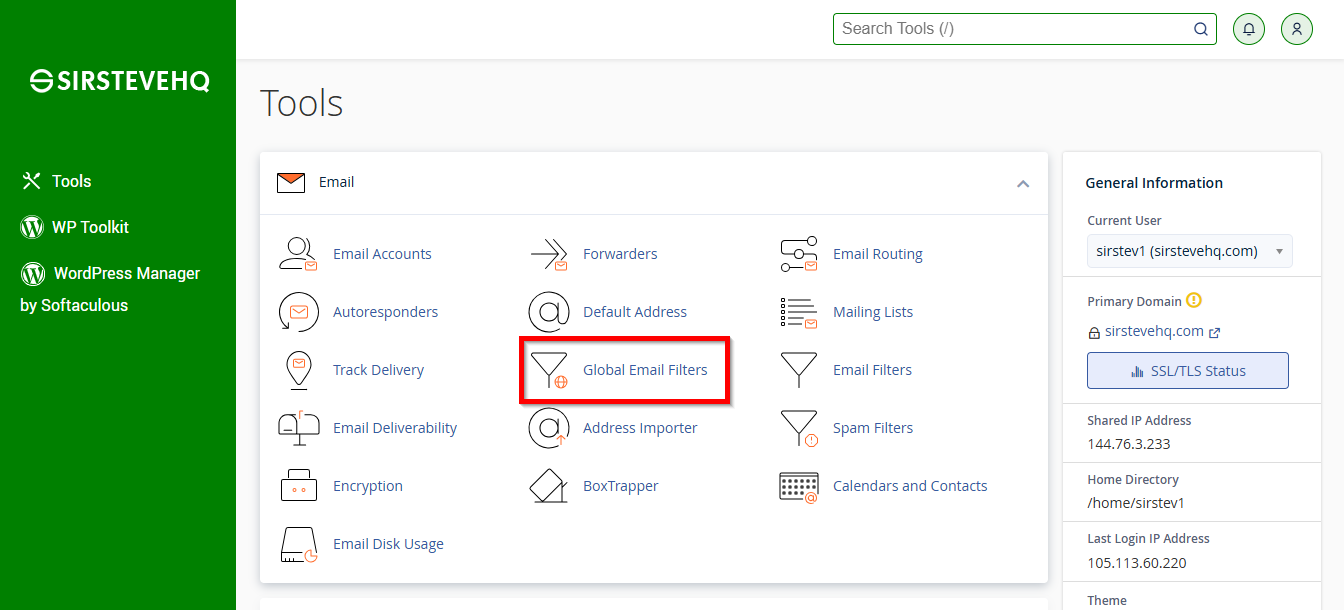Open the BoxTrapper link
Viewport: 1344px width, 610px height.
coord(621,486)
